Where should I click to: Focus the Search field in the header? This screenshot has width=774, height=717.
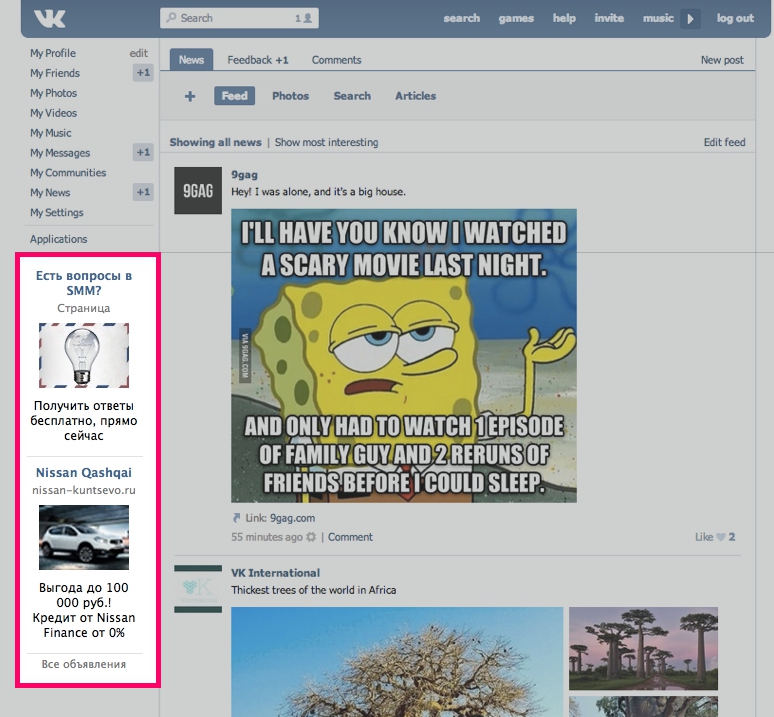point(239,18)
